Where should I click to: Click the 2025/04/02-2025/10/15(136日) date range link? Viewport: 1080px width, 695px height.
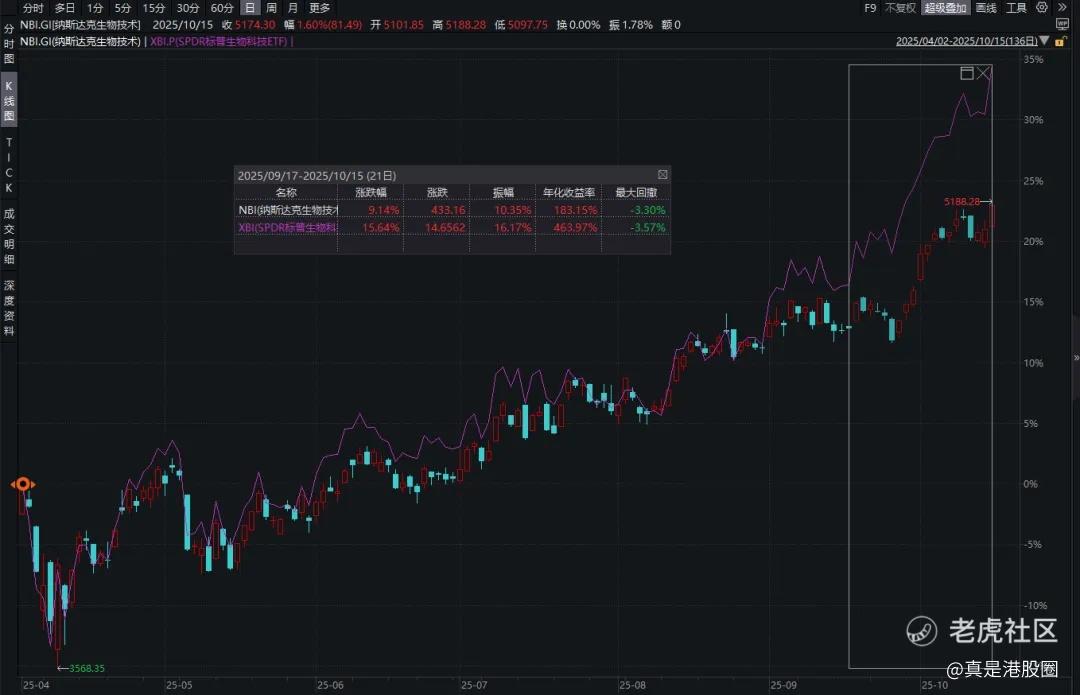click(x=966, y=41)
